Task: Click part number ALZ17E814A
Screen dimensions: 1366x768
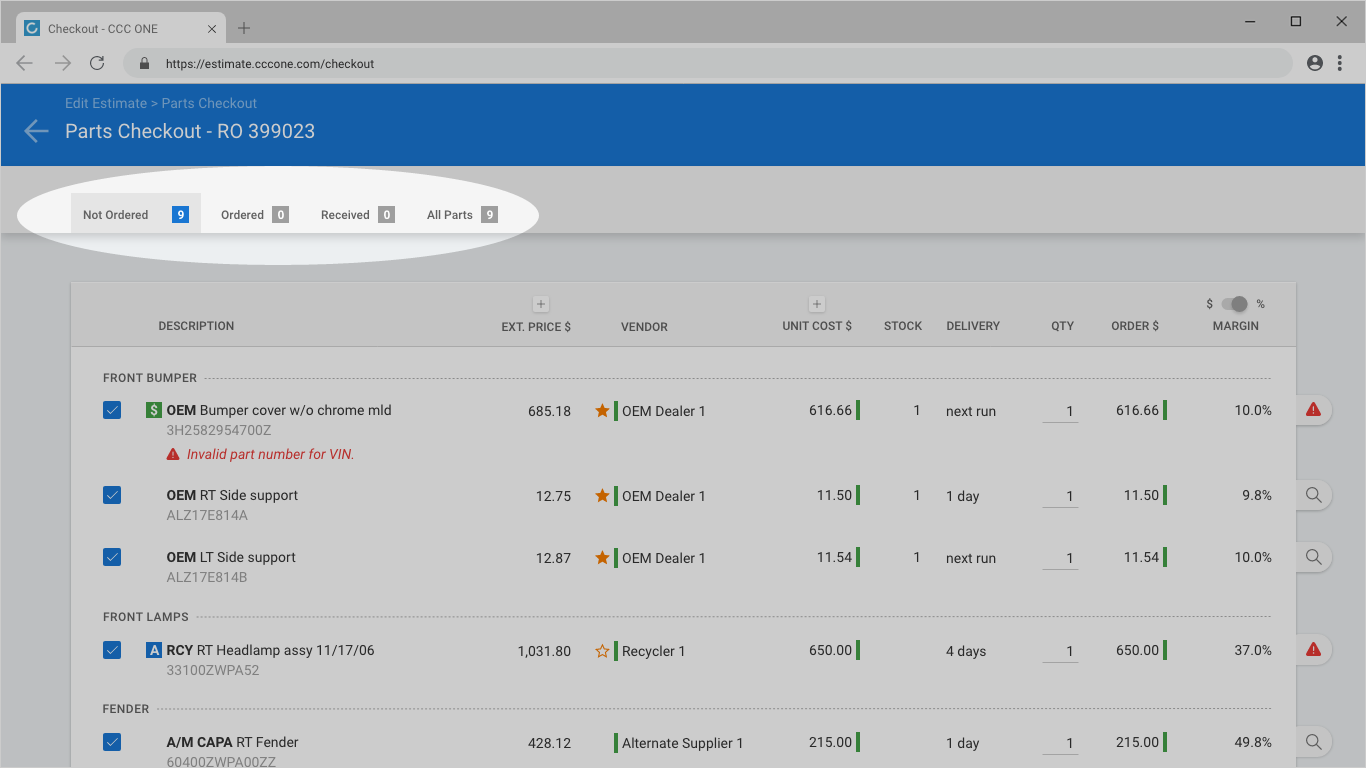Action: click(x=207, y=516)
